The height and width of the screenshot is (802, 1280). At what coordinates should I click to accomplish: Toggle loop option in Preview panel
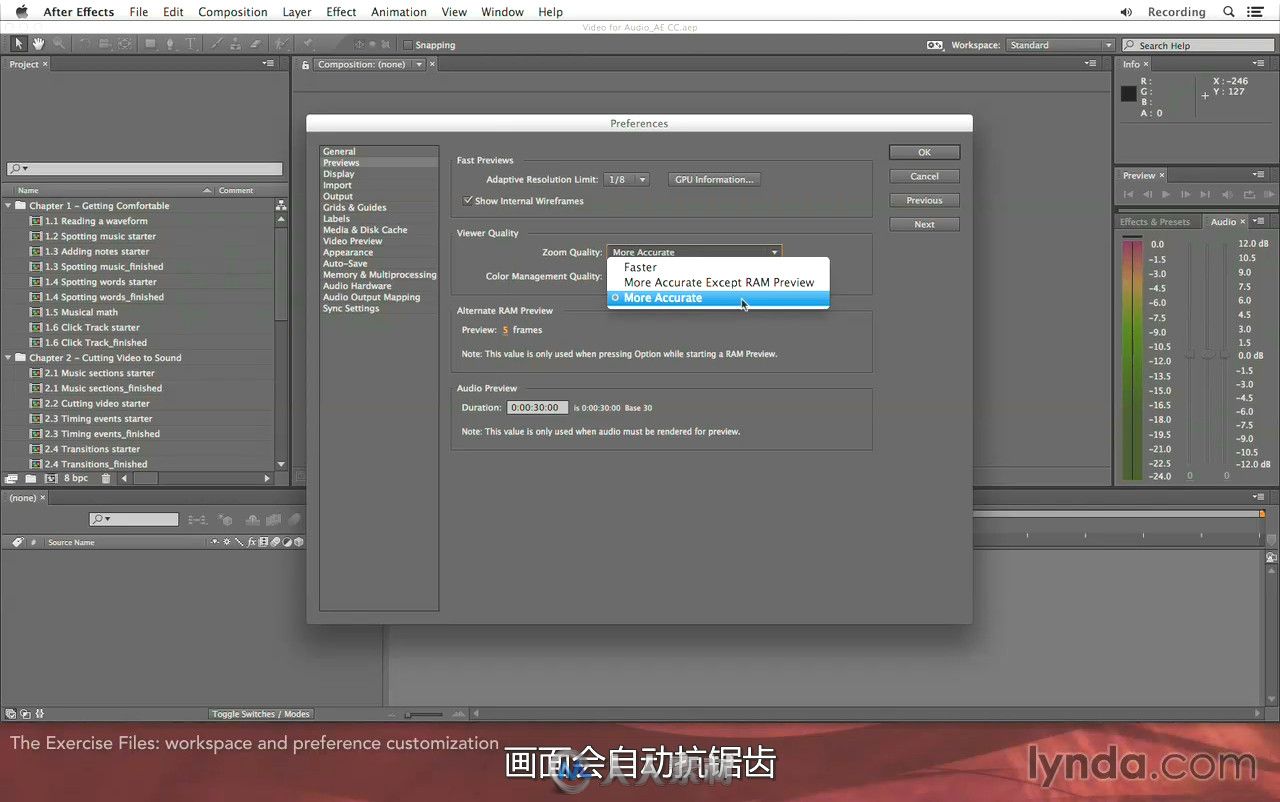tap(1249, 194)
